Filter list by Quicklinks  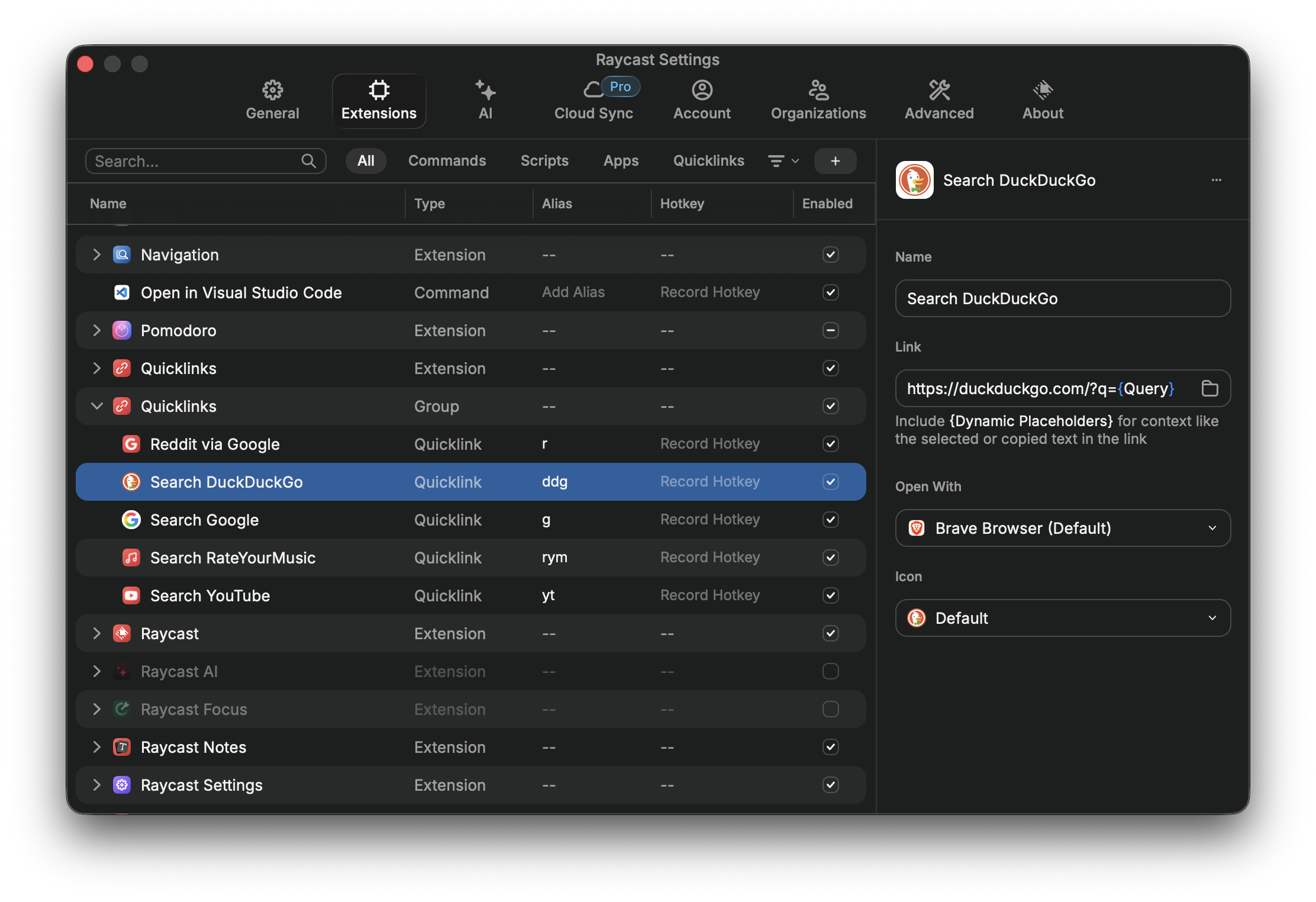(x=708, y=161)
